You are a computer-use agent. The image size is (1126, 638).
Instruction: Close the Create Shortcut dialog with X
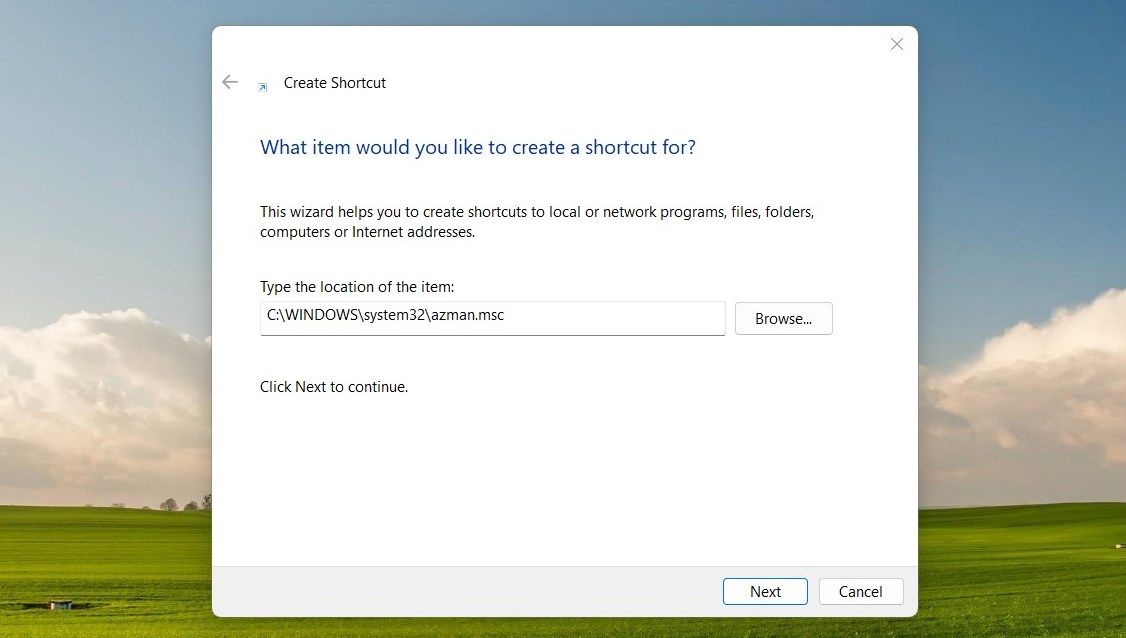tap(897, 44)
